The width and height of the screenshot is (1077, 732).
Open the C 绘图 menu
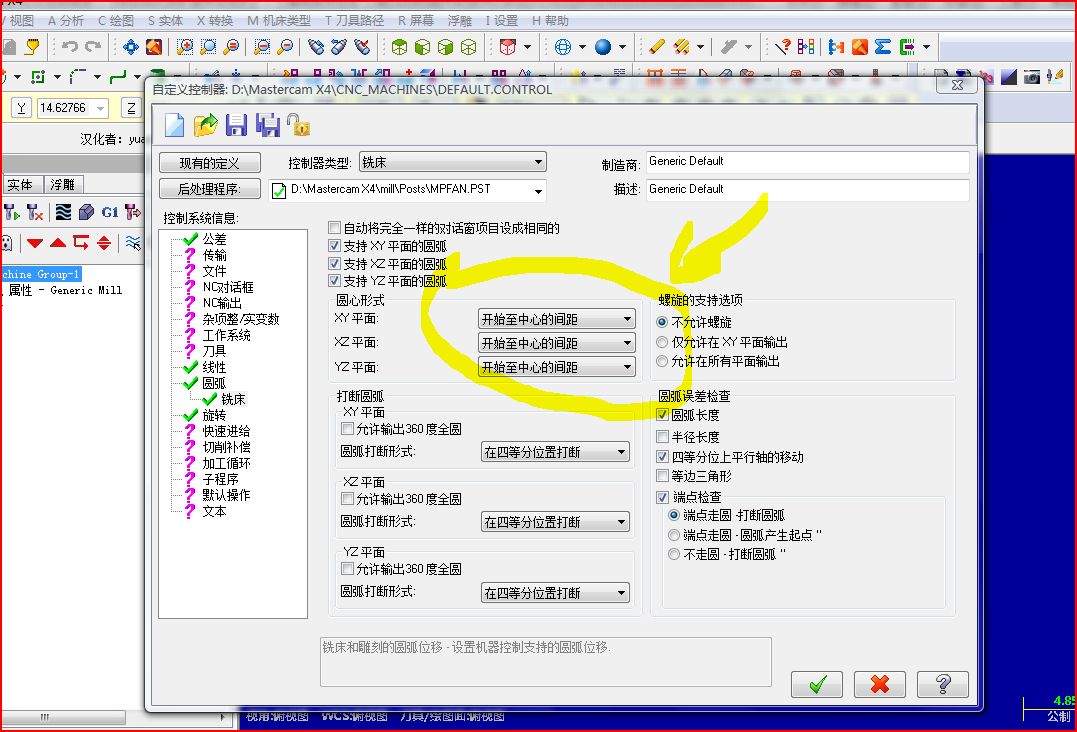point(115,21)
